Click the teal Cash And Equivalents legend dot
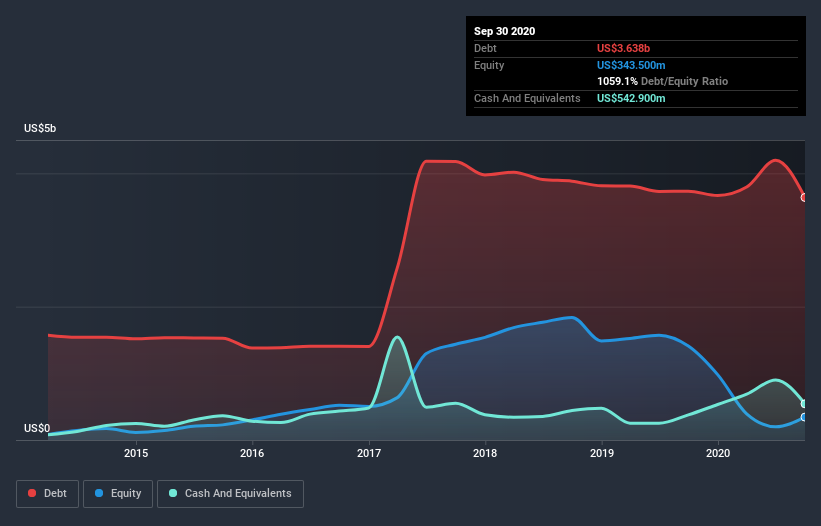This screenshot has height=526, width=821. coord(173,493)
